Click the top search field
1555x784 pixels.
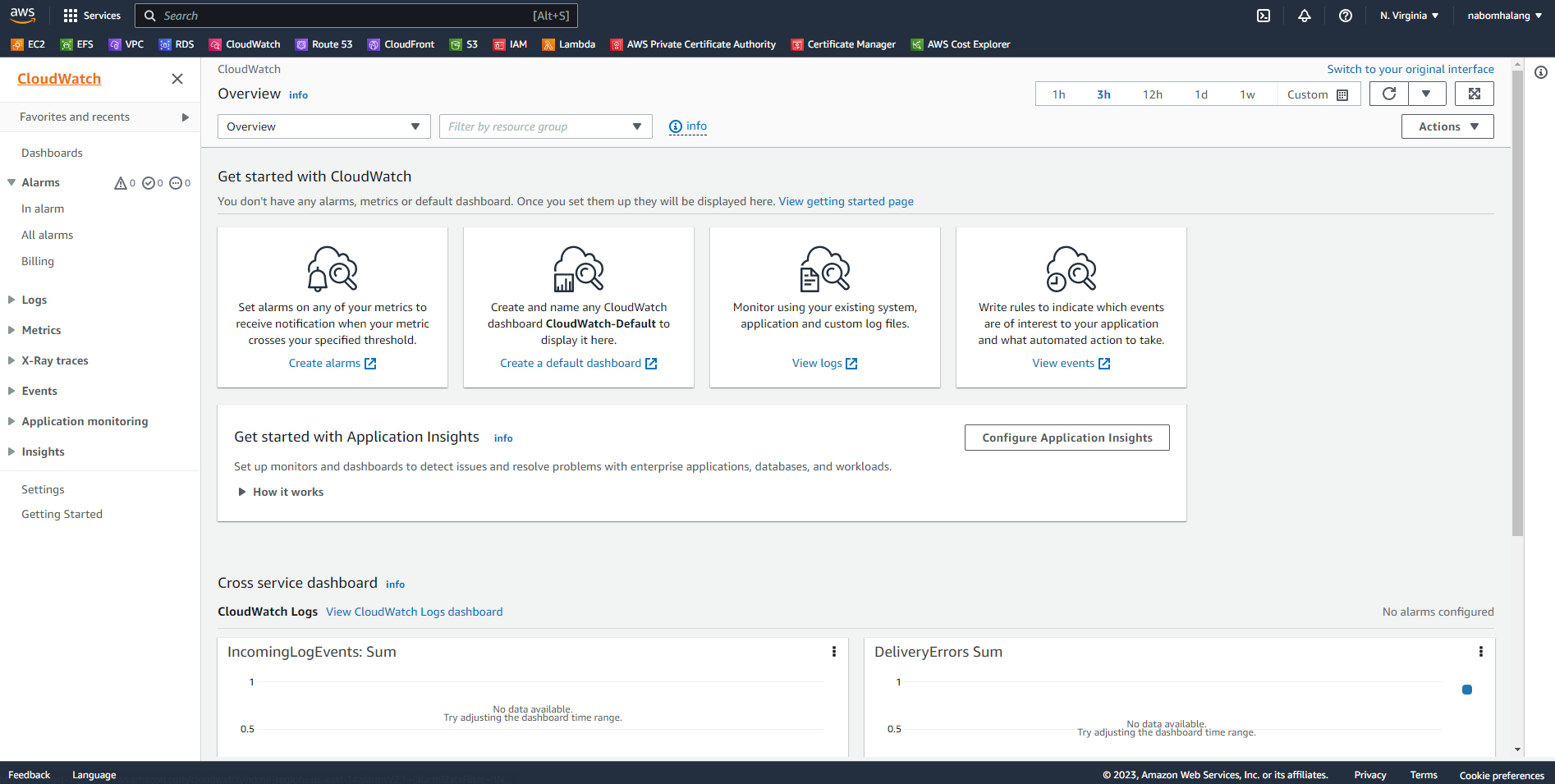[x=356, y=16]
